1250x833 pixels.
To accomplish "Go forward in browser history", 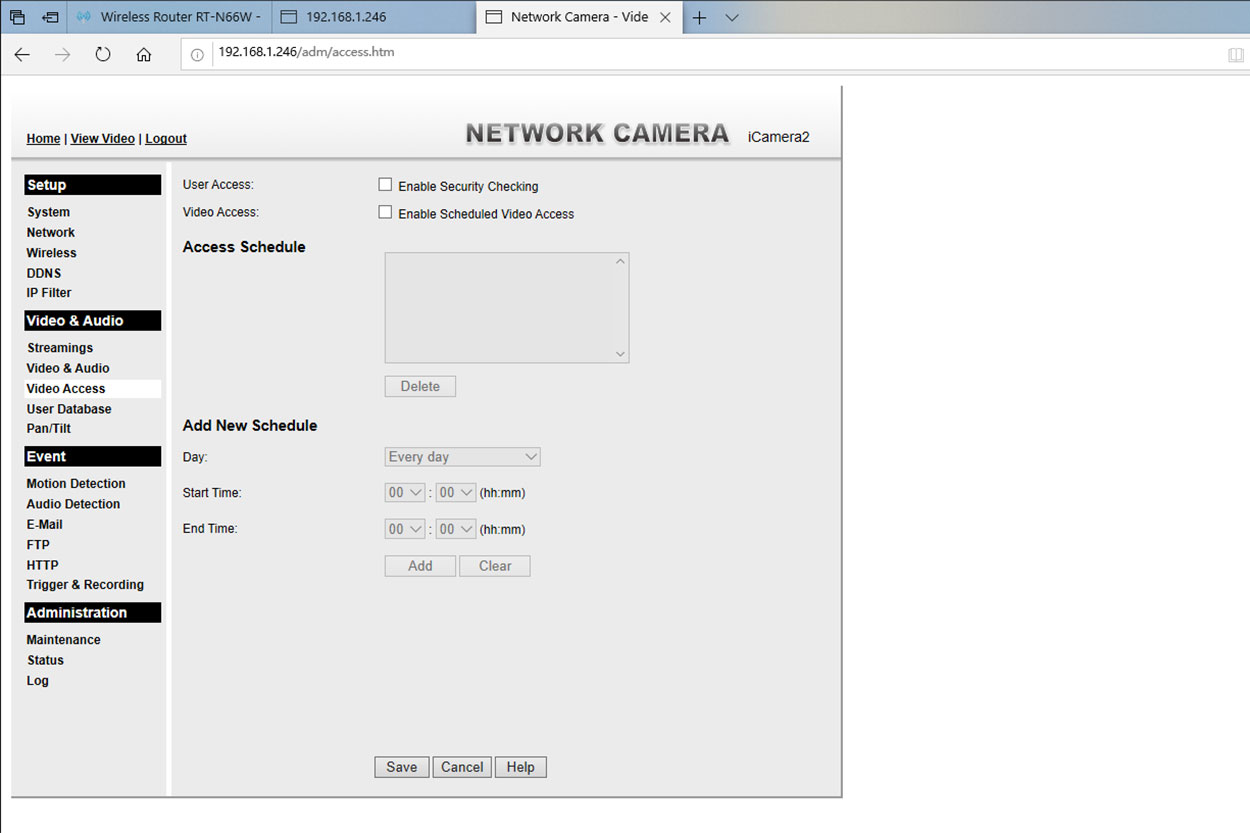I will pyautogui.click(x=62, y=55).
